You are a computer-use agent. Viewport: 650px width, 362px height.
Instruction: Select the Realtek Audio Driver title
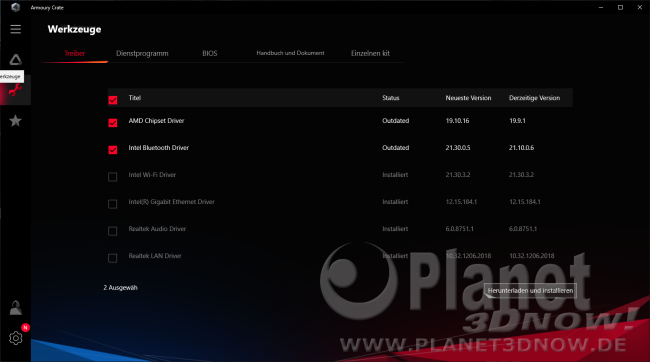(157, 228)
